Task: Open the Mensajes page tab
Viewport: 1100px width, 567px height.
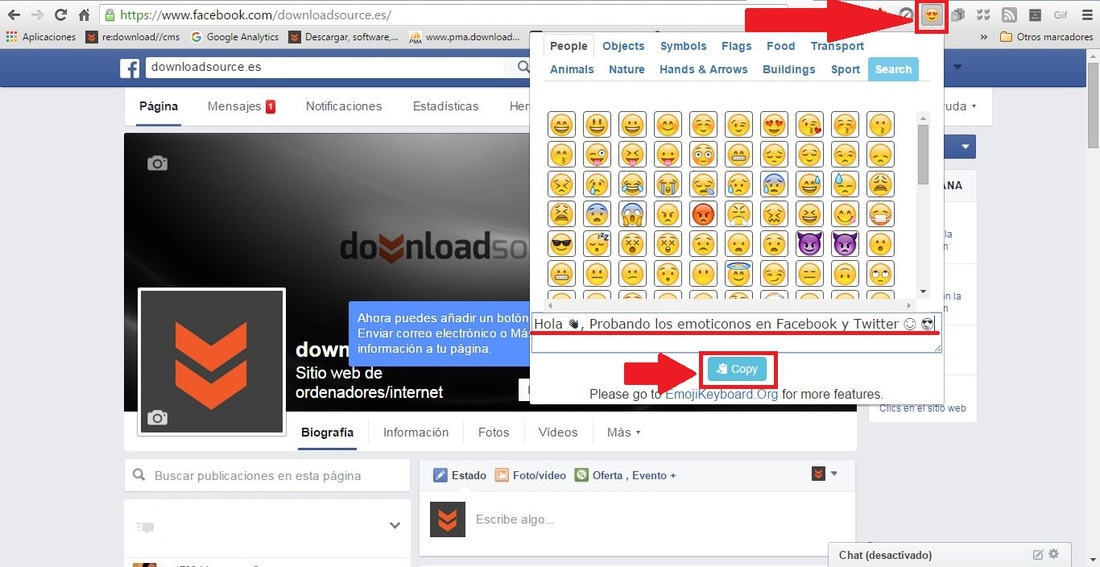Action: 241,107
